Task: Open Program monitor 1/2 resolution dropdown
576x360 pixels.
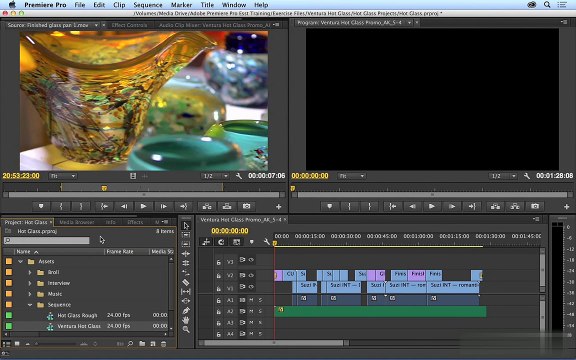Action: click(503, 176)
